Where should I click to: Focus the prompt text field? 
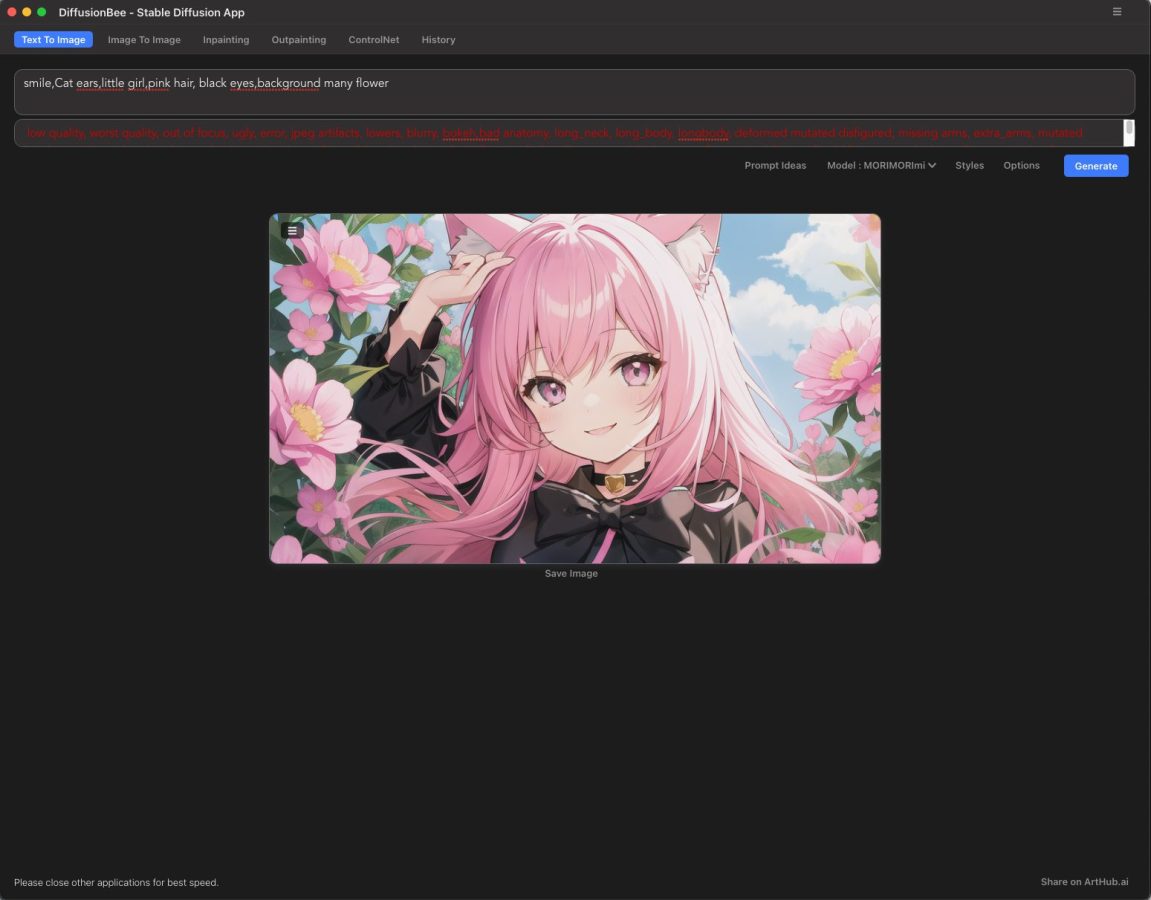click(574, 92)
